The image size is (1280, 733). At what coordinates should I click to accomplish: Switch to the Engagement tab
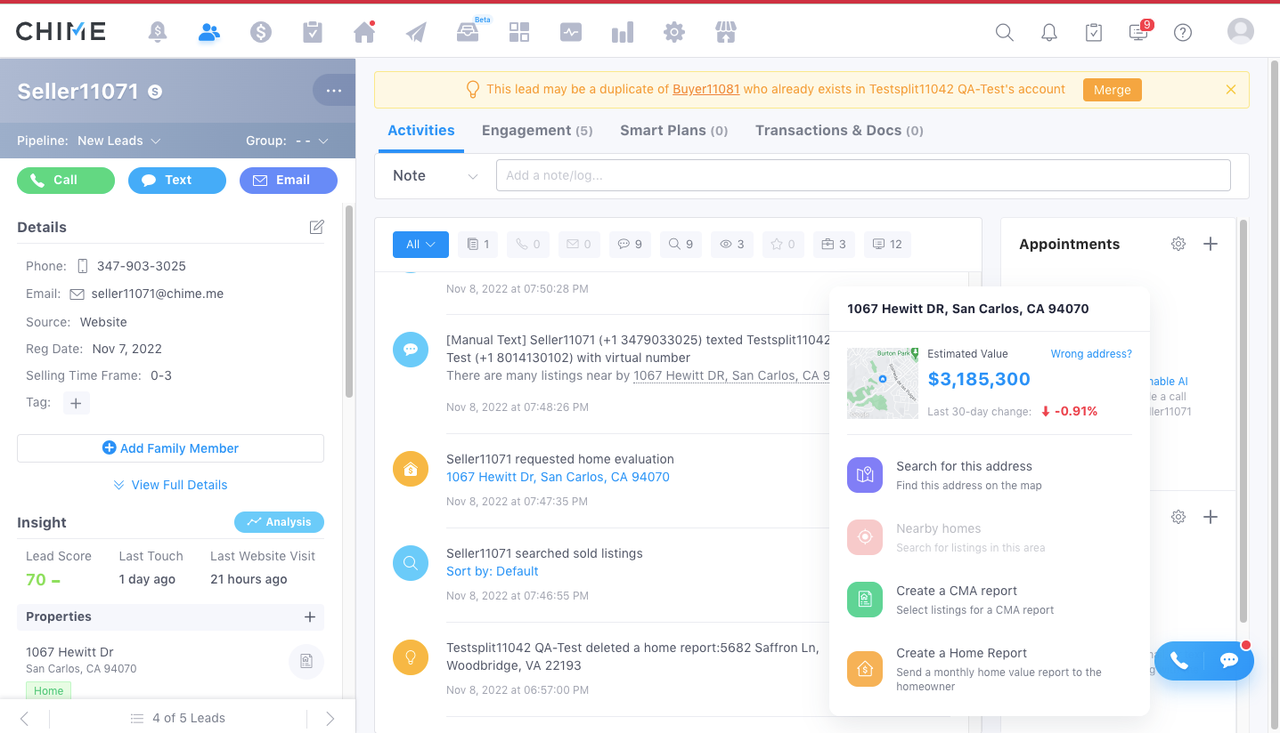pos(536,131)
